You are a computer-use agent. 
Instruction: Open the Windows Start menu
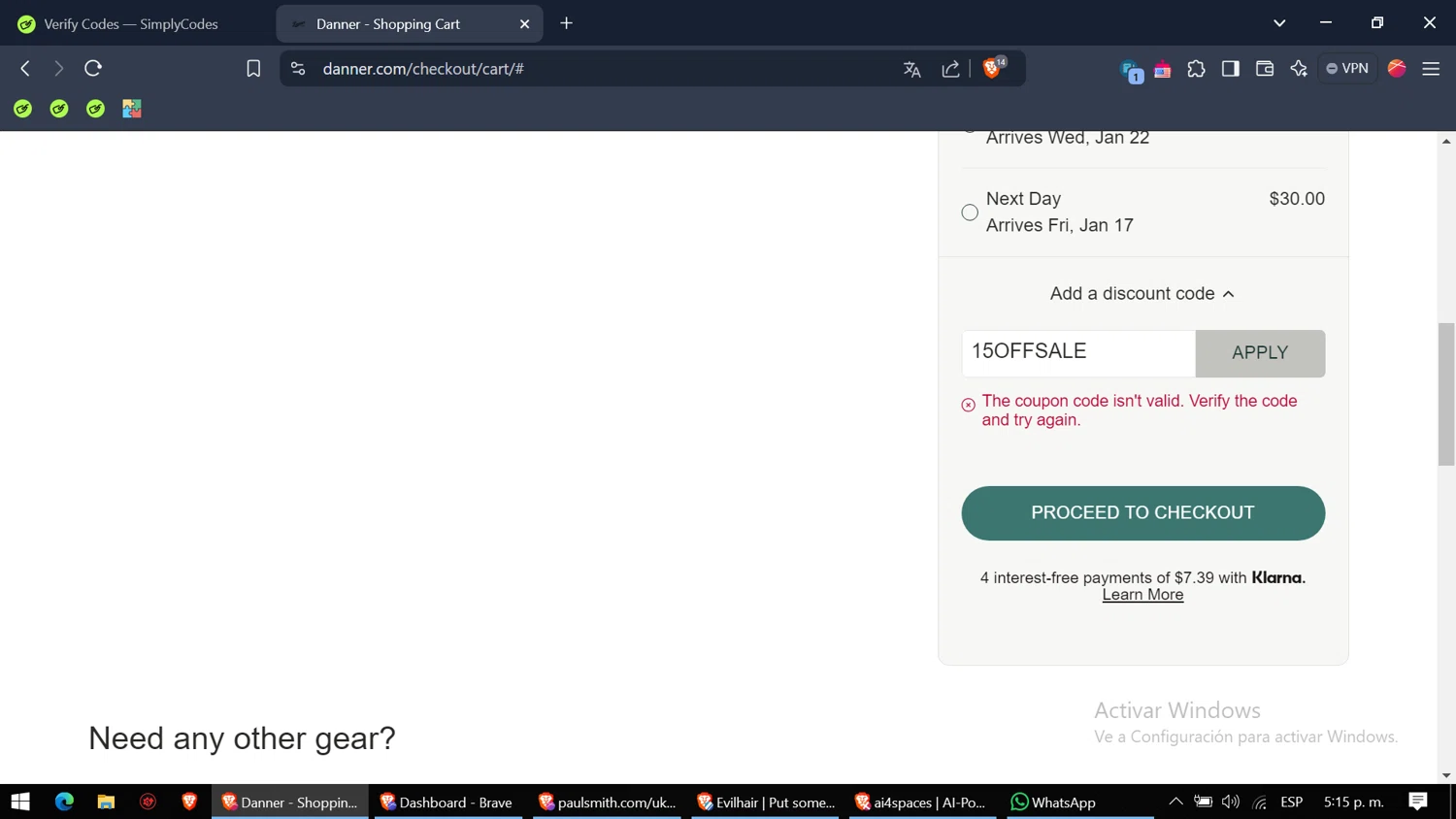click(x=20, y=802)
